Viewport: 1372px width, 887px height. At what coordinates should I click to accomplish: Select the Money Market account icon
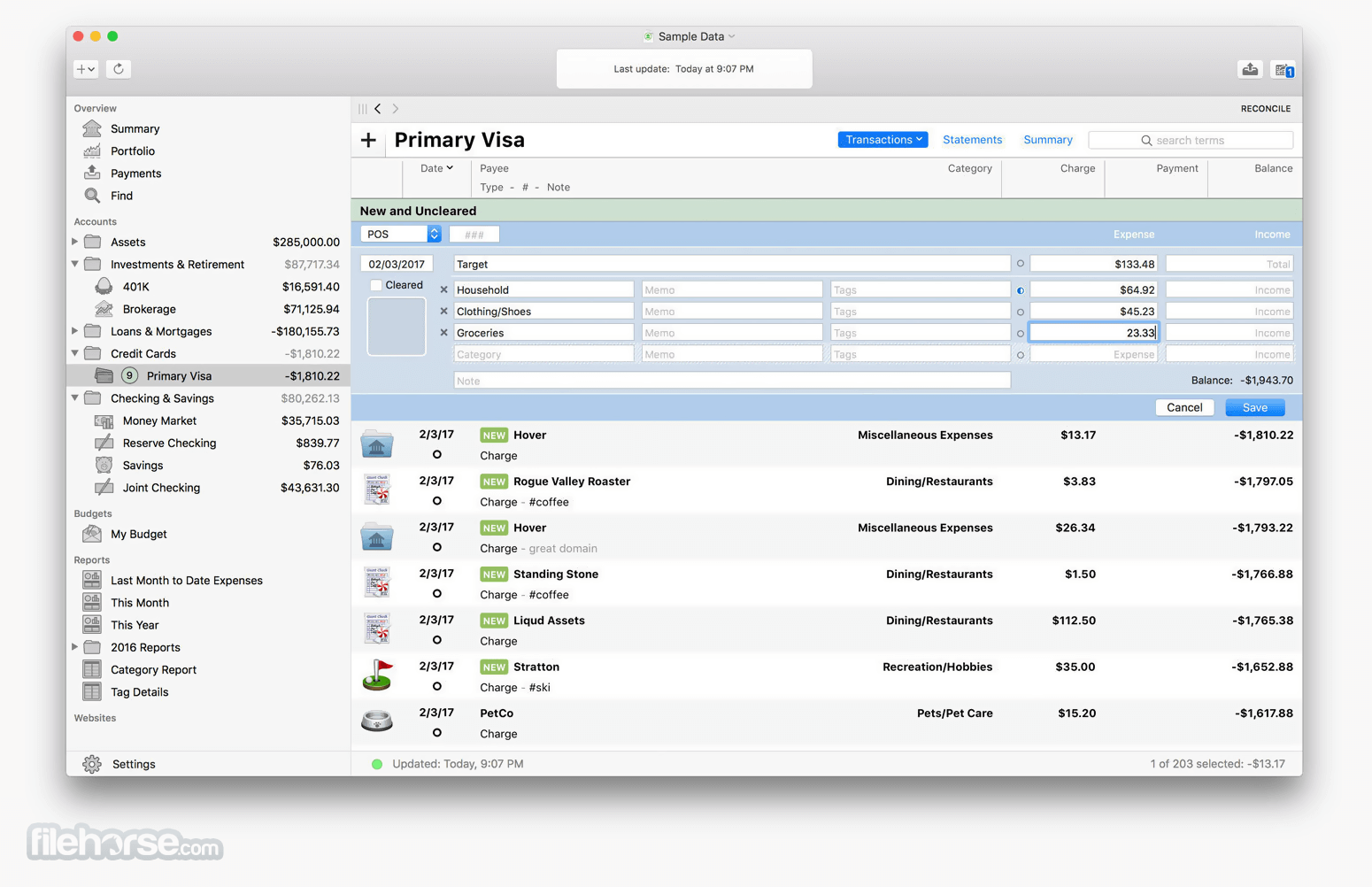click(104, 420)
